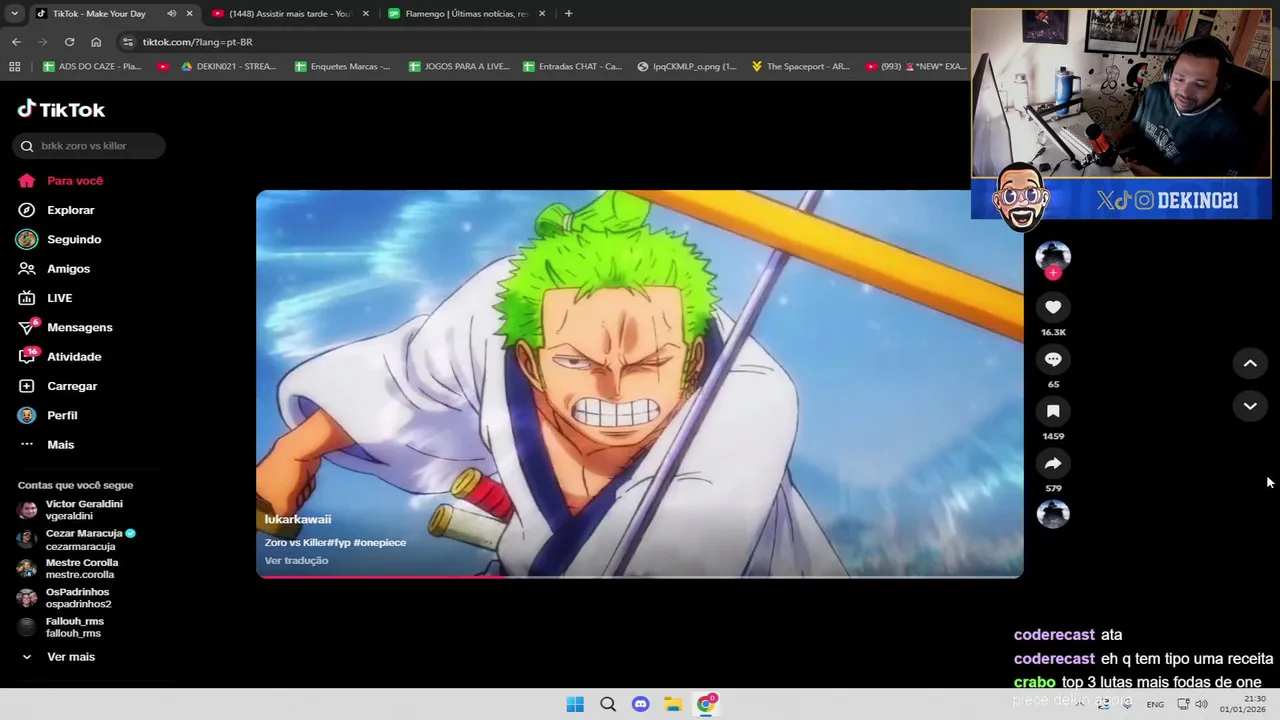
Task: Switch to Flamengo news tab
Action: (467, 14)
